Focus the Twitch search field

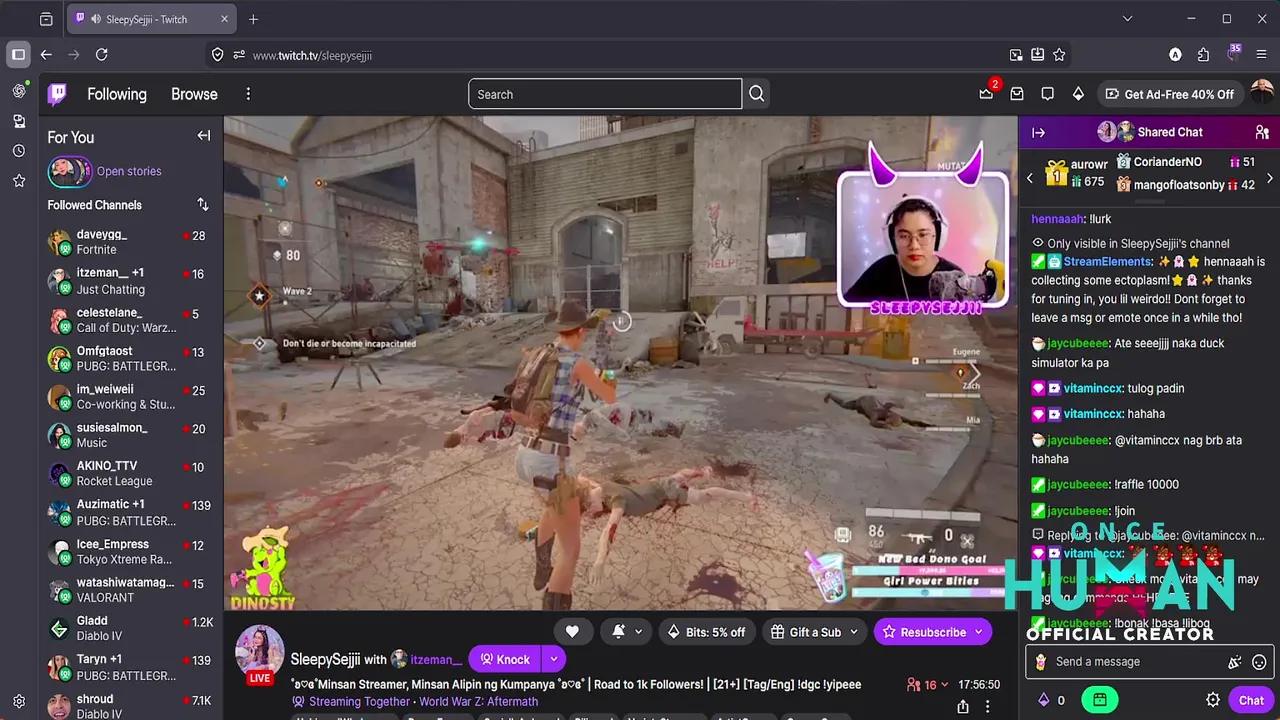tap(605, 94)
